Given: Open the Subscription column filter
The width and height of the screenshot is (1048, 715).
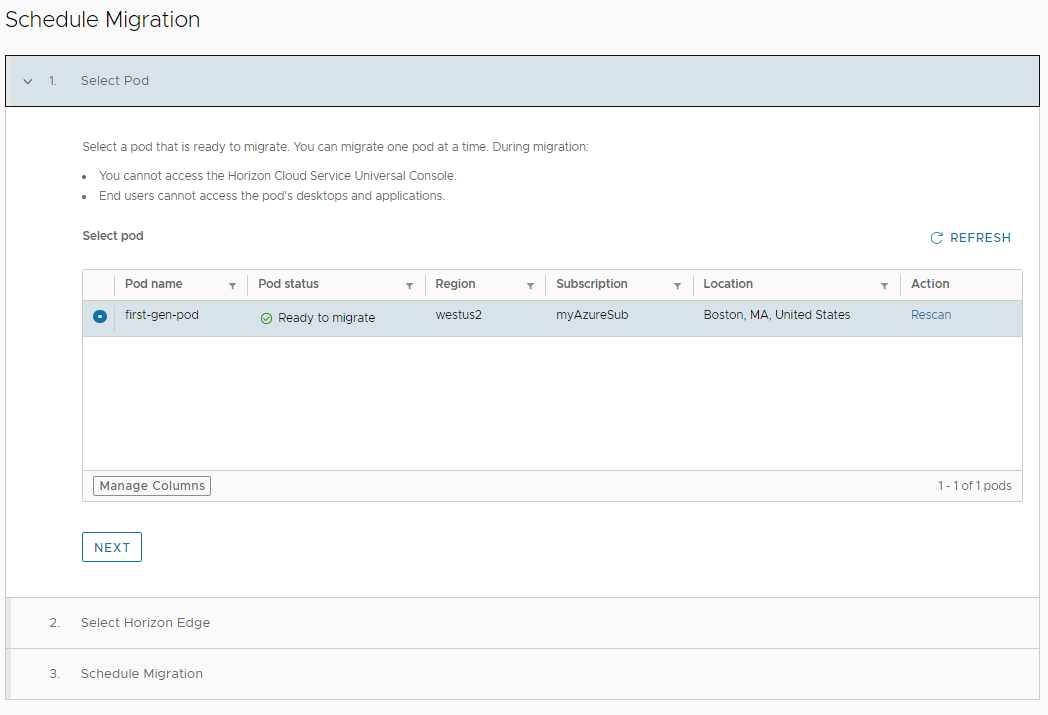Looking at the screenshot, I should pos(677,286).
